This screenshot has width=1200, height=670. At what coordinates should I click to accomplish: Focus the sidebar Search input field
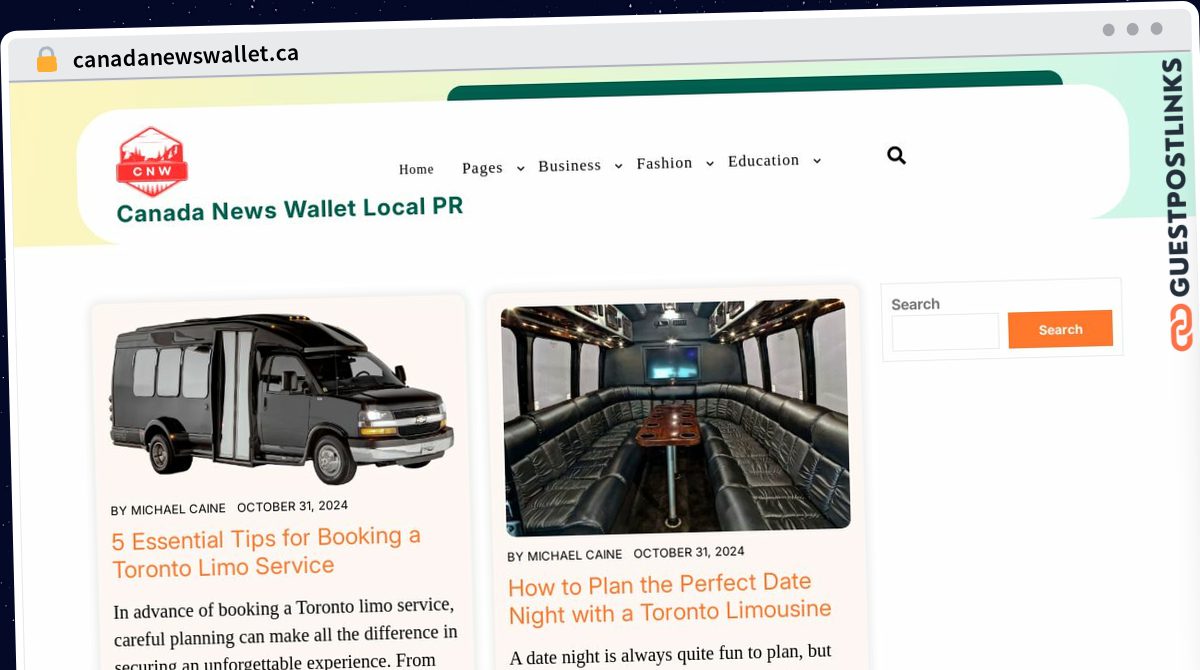[x=945, y=331]
